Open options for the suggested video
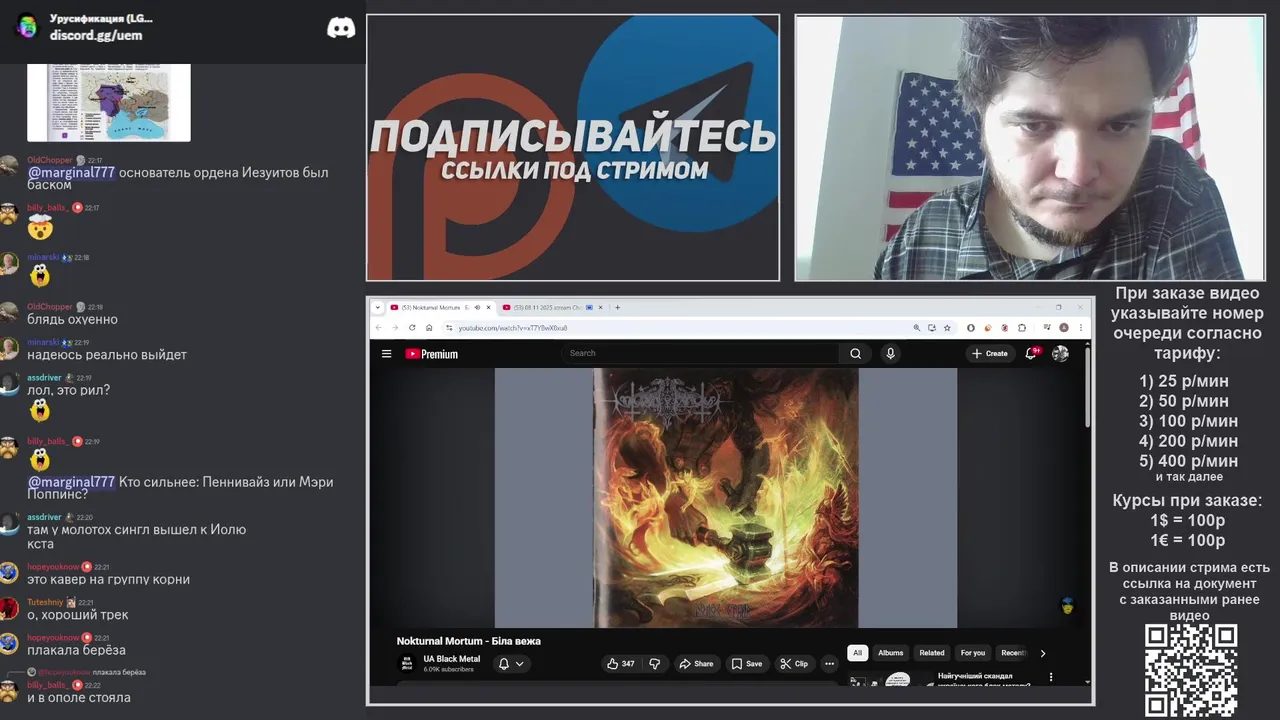This screenshot has height=720, width=1280. point(1051,677)
